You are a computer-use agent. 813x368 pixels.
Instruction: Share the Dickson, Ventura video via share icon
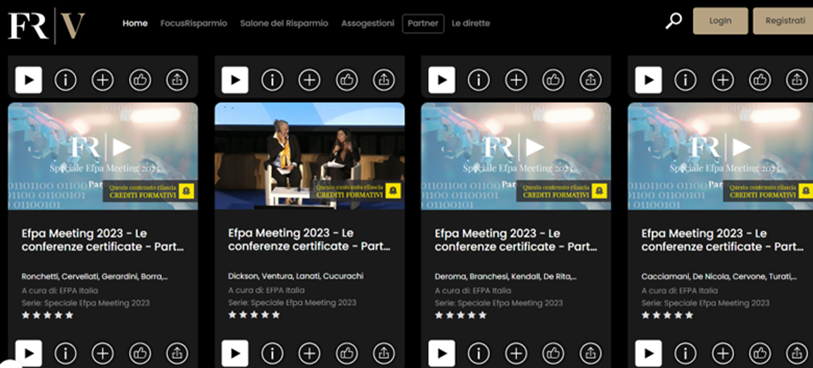(384, 353)
